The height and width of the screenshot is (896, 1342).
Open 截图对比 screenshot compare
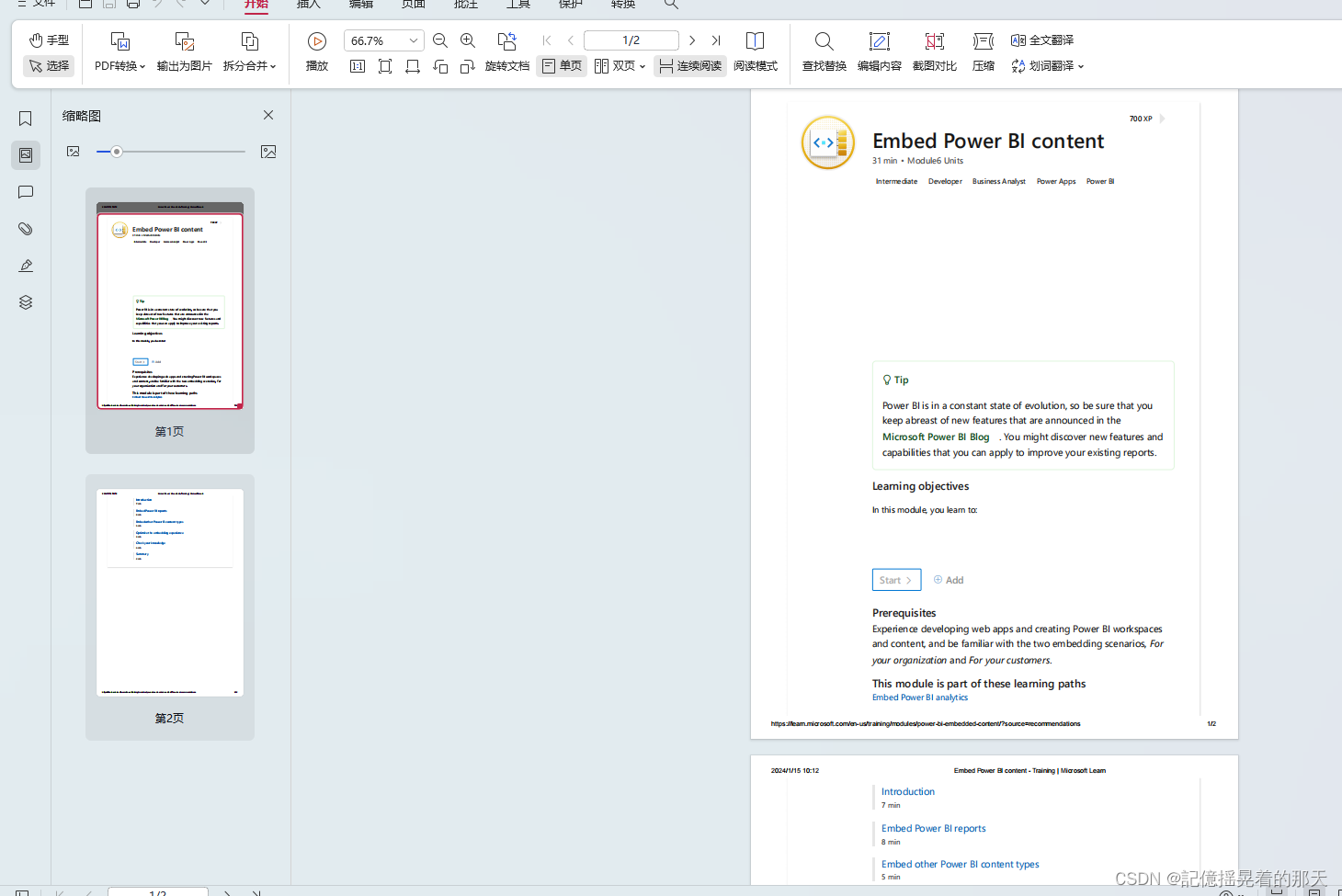click(935, 51)
